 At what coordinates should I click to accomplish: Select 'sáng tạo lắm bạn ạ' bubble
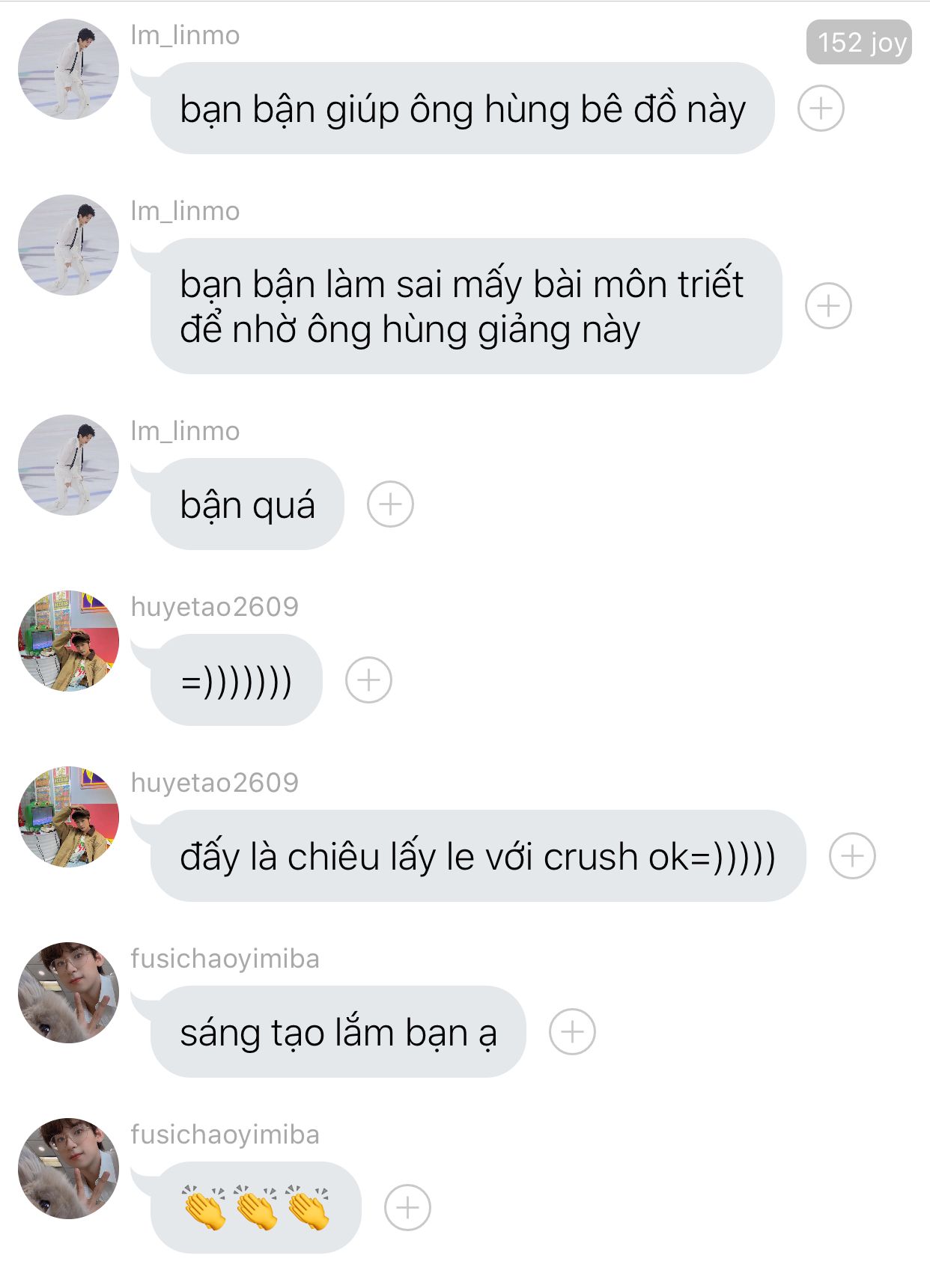[x=338, y=1032]
